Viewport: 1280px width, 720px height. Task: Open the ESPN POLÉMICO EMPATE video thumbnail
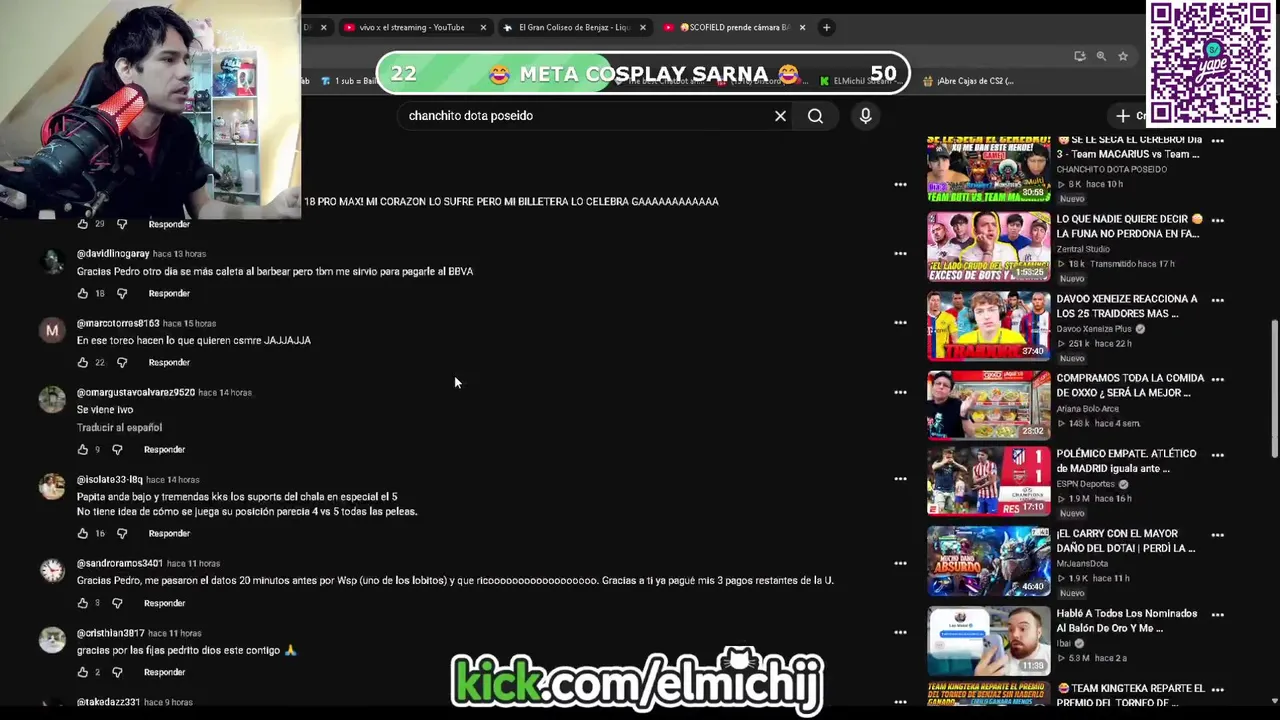pos(988,481)
